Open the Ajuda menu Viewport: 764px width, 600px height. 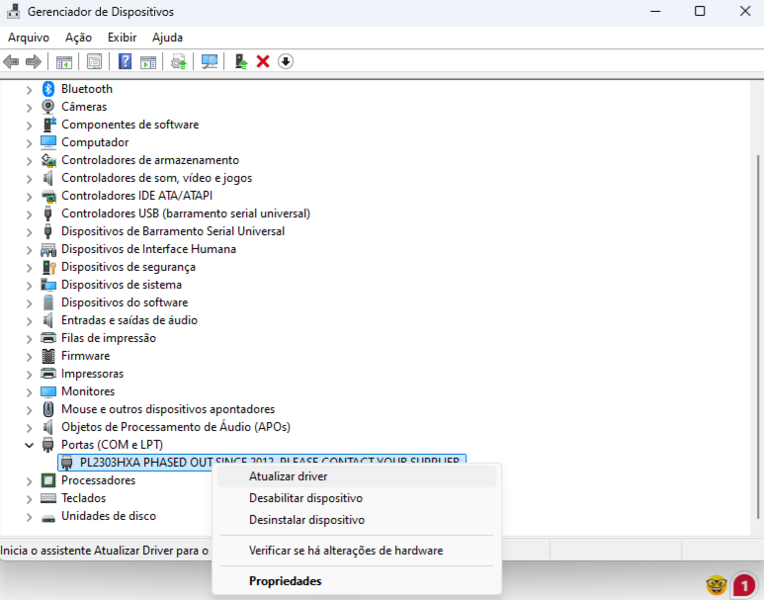click(167, 38)
